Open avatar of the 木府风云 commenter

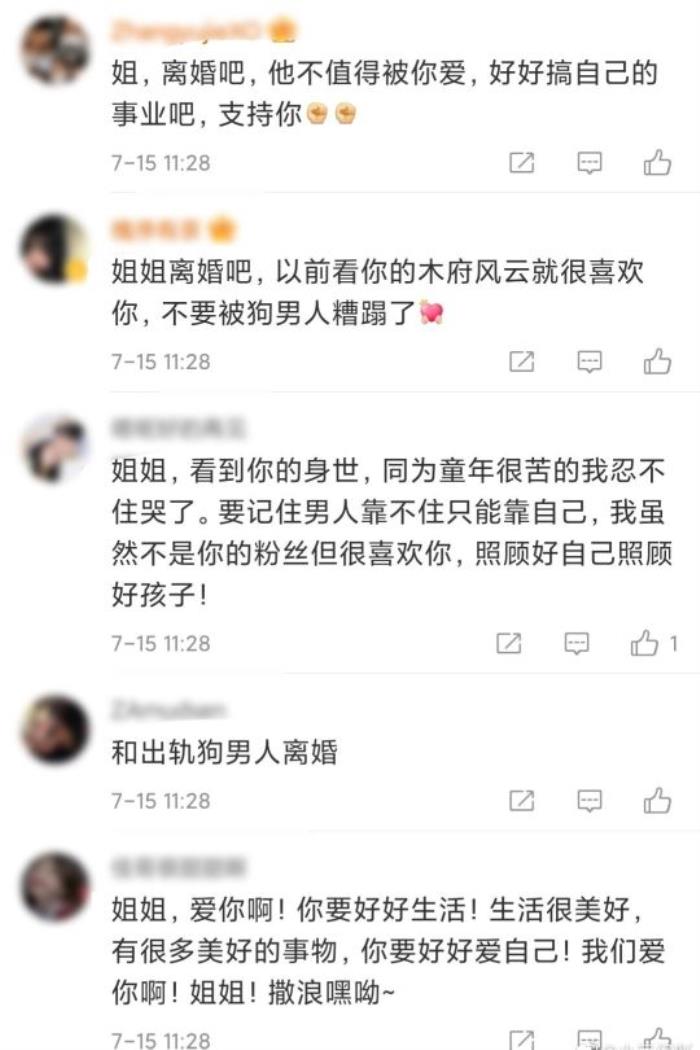55,249
